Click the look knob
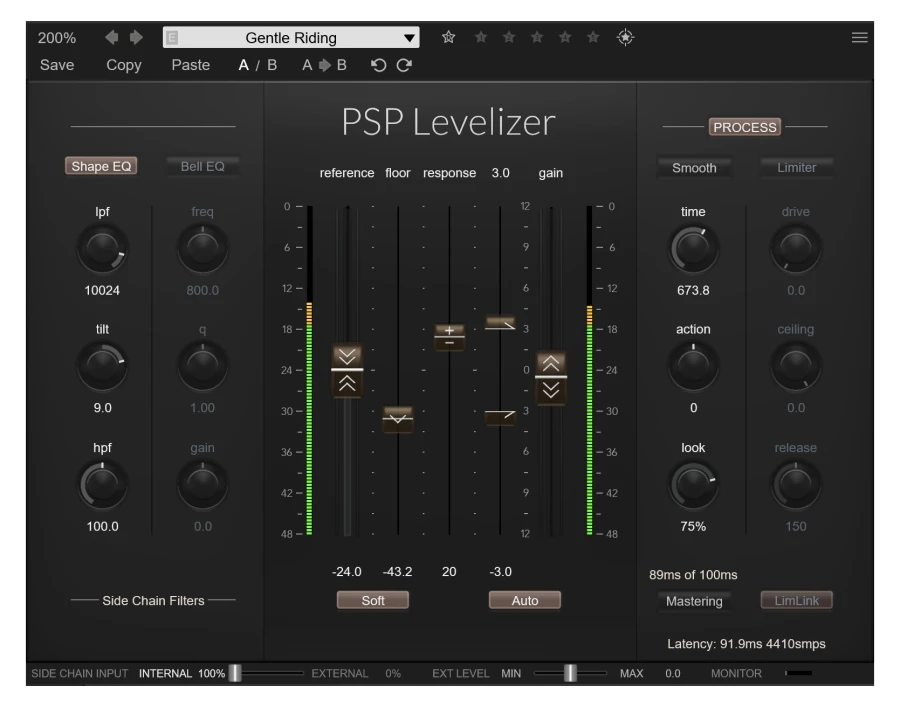 [x=693, y=485]
